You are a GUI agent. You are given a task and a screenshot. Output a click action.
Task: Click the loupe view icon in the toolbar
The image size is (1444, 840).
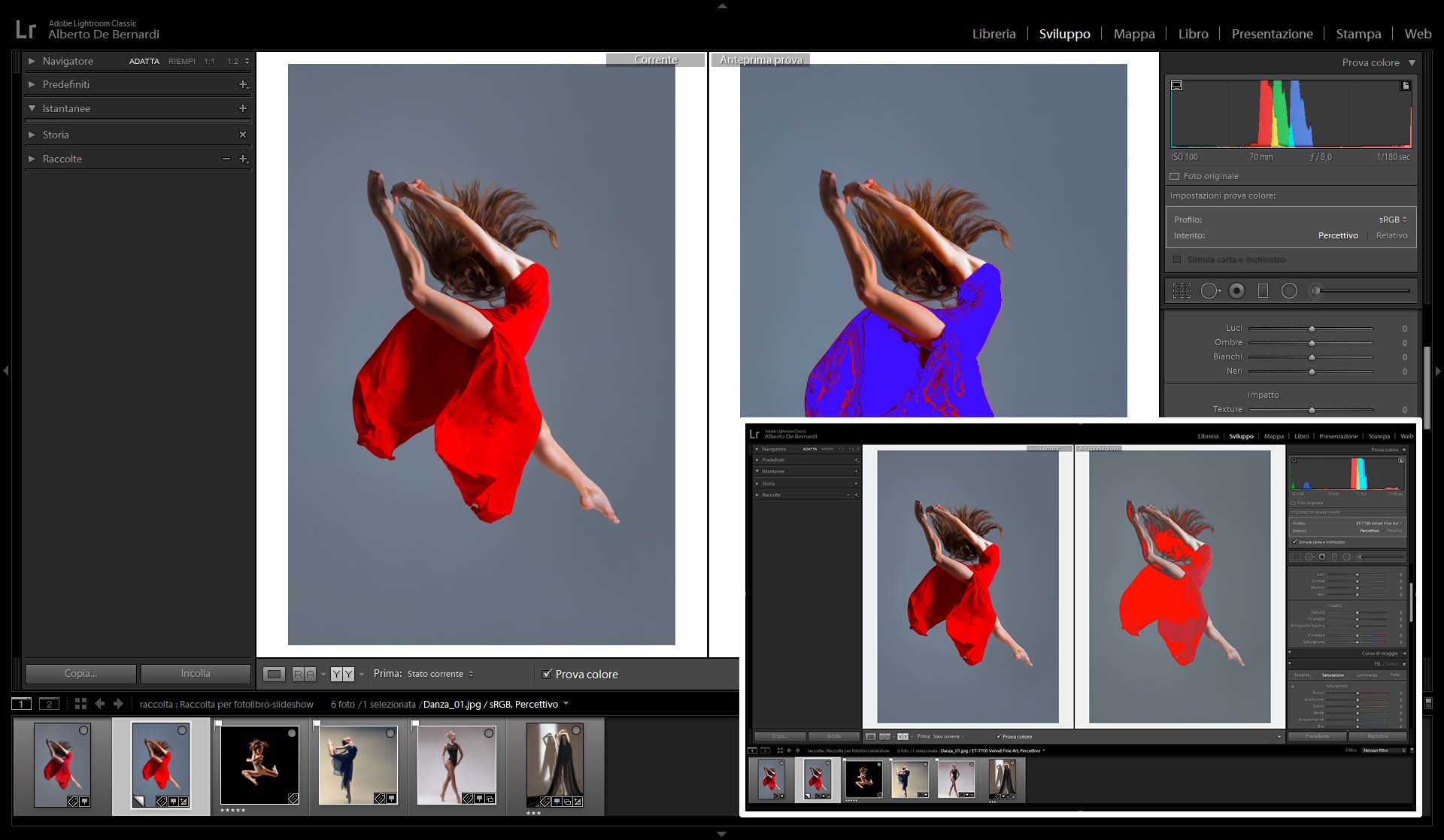(274, 675)
